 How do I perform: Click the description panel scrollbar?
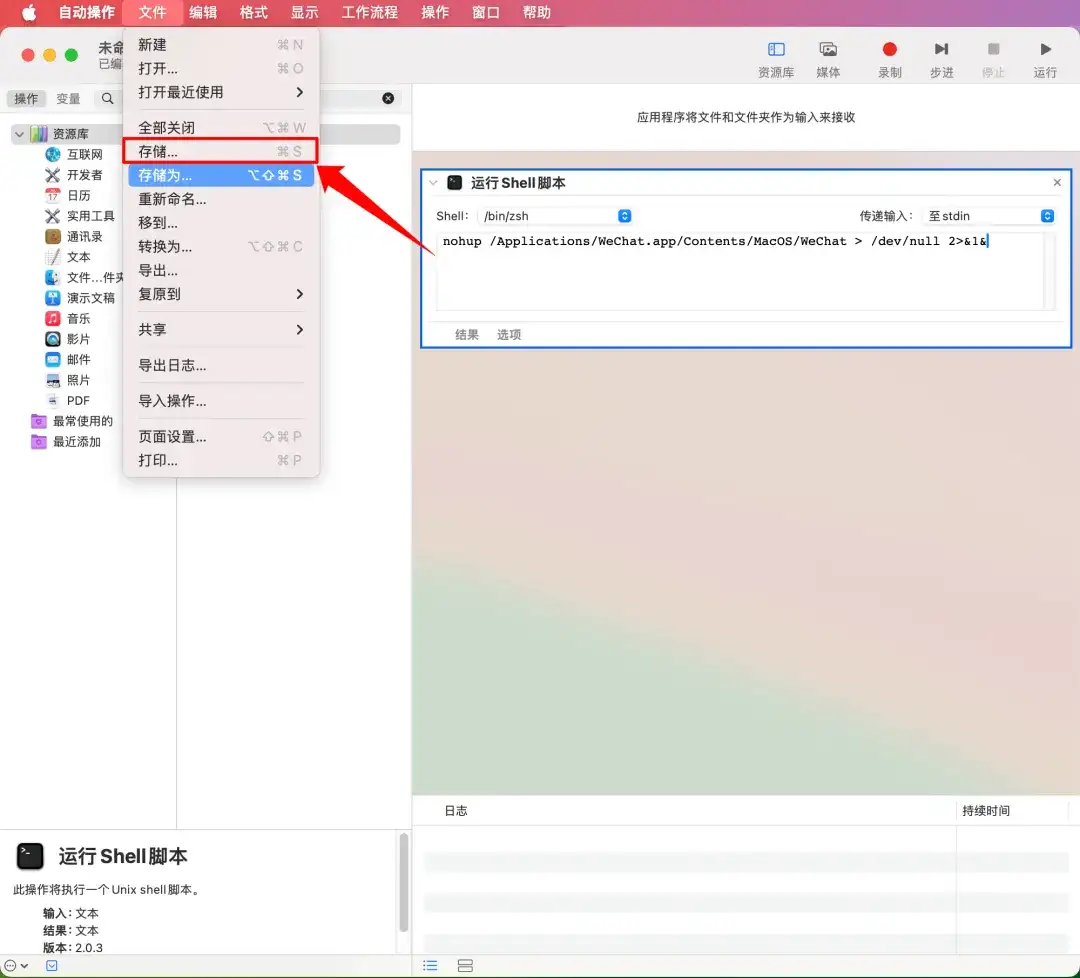[404, 880]
